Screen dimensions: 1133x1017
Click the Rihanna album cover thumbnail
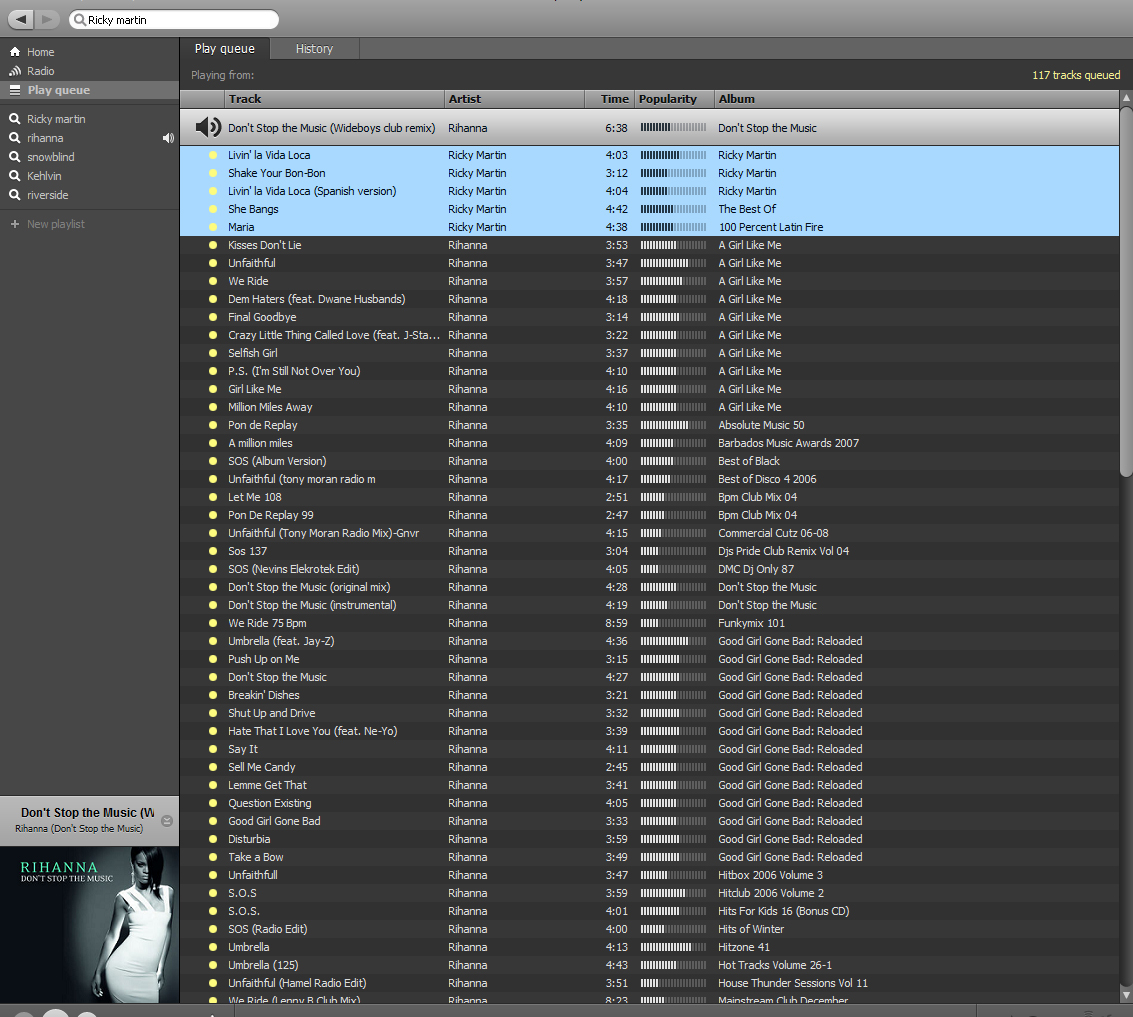[x=90, y=924]
